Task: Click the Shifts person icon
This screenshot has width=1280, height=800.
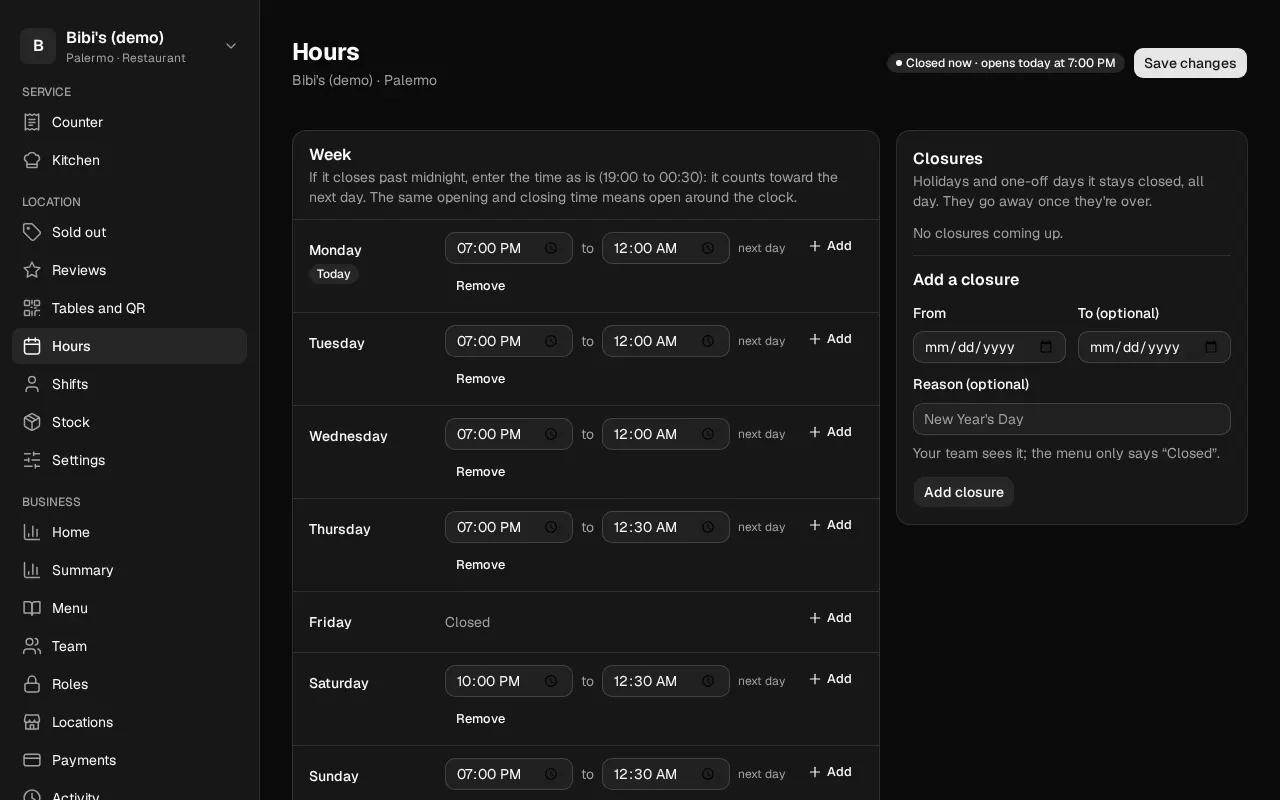Action: tap(32, 384)
